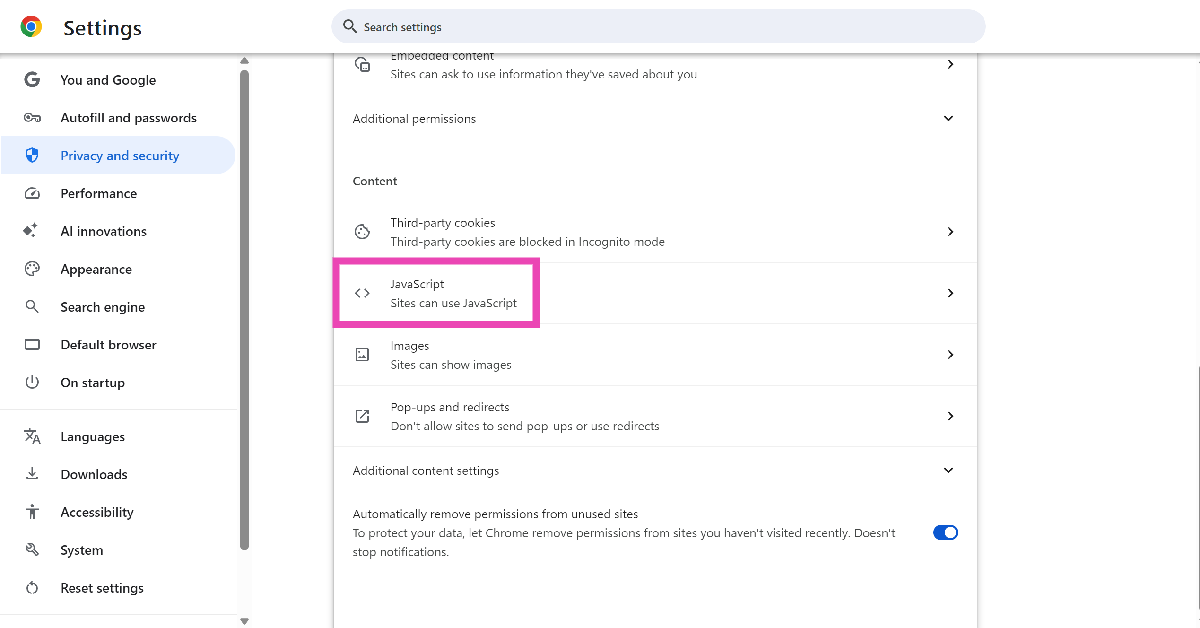Open Reset settings page

pyautogui.click(x=102, y=588)
